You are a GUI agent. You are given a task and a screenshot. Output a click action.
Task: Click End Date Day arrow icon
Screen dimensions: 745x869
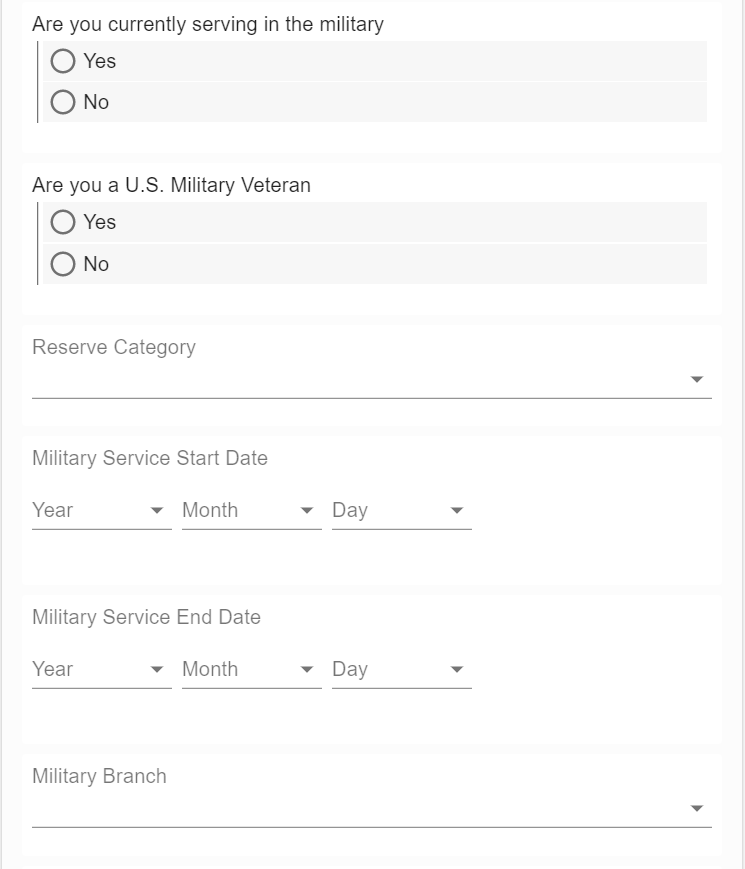point(457,669)
